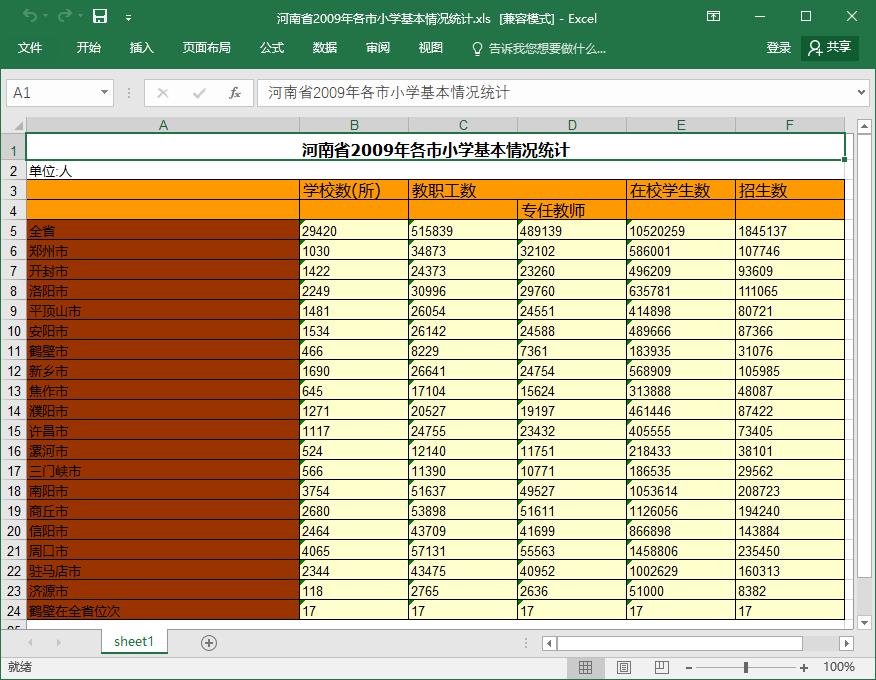Switch to Normal view icon

coord(585,667)
